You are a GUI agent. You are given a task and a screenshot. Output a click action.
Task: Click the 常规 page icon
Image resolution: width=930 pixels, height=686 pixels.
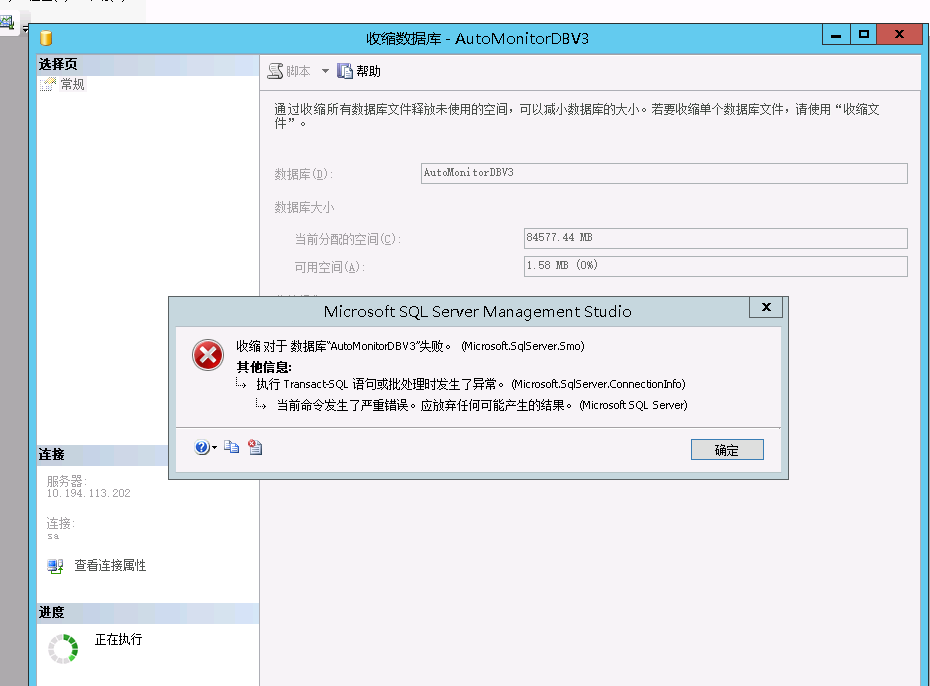point(48,85)
